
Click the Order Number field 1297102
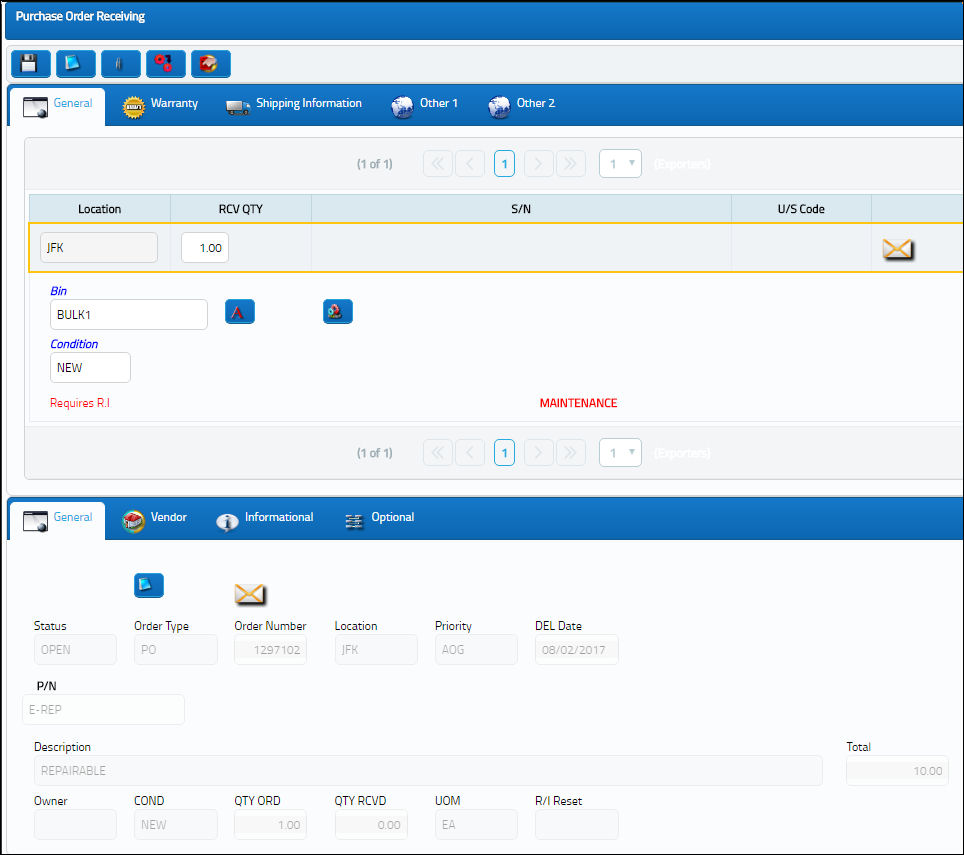[271, 650]
